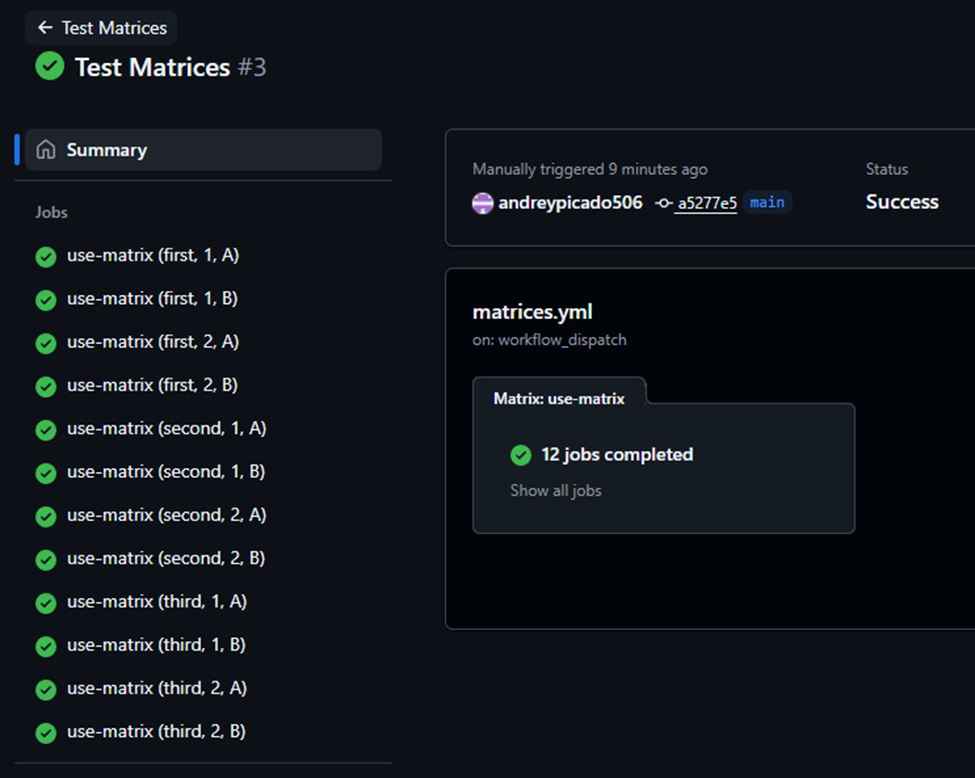975x778 pixels.
Task: Open job use-matrix (third, 1, A)
Action: pyautogui.click(x=156, y=602)
